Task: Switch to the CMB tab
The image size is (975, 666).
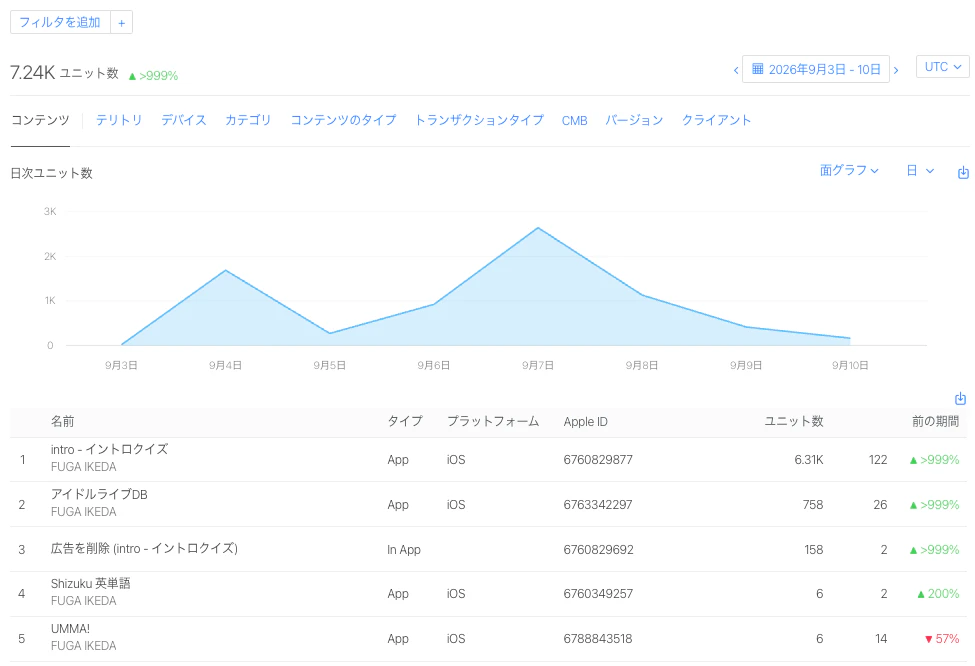Action: (x=575, y=121)
